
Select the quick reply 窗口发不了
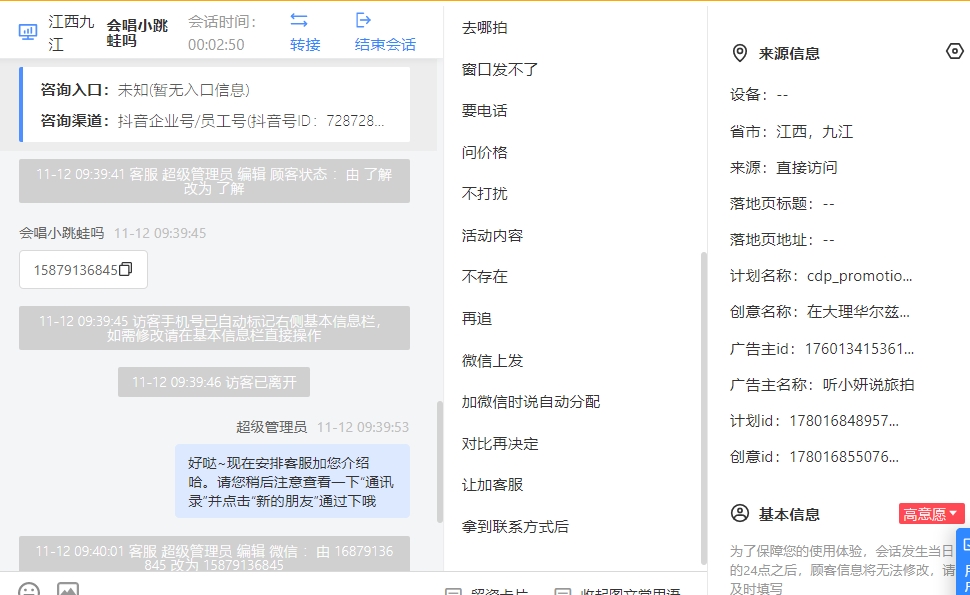500,69
